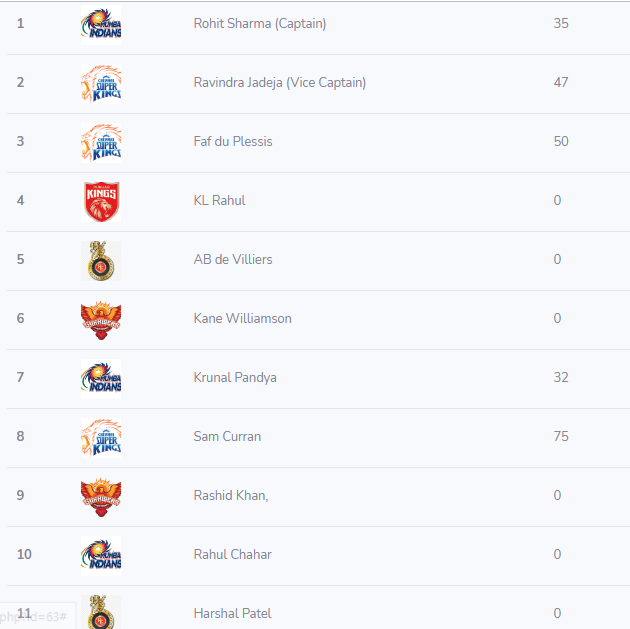Click Mumbai Indians logo beside Rohit Sharma

tap(101, 25)
